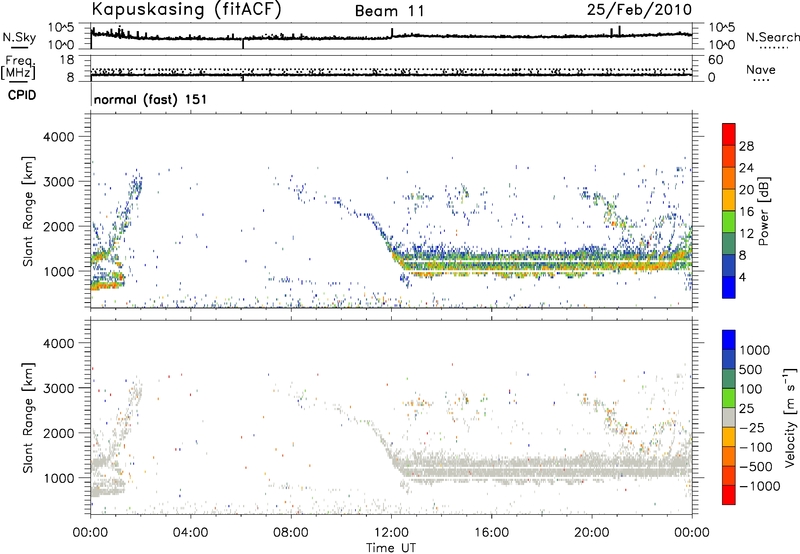Click the 60 tick on the Nave axis
800x554 pixels.
coord(716,60)
